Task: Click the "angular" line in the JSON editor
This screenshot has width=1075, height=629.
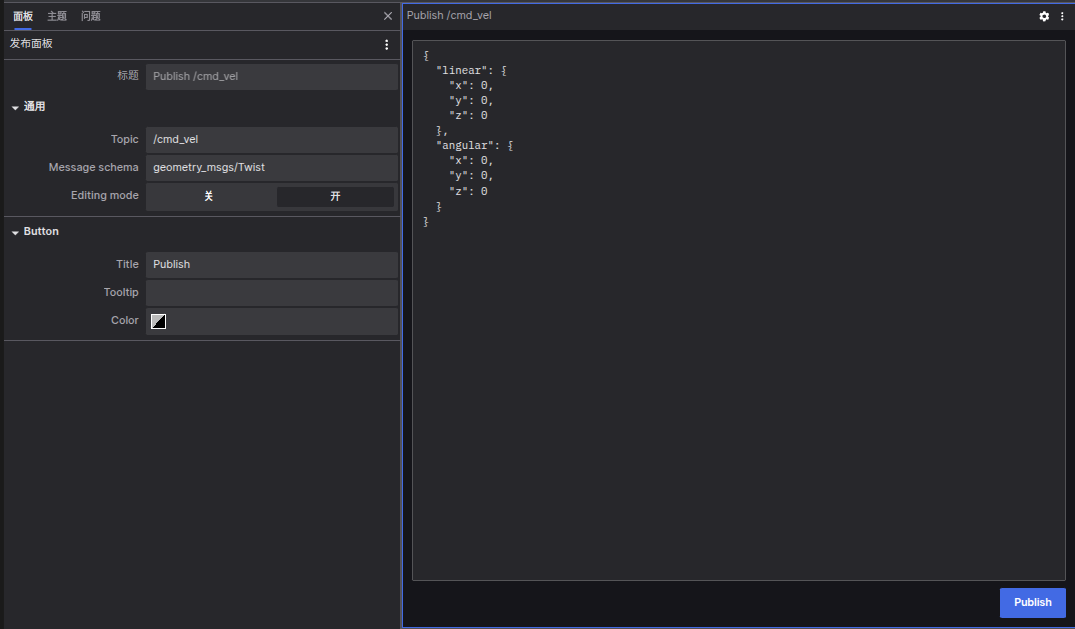Action: click(x=474, y=145)
